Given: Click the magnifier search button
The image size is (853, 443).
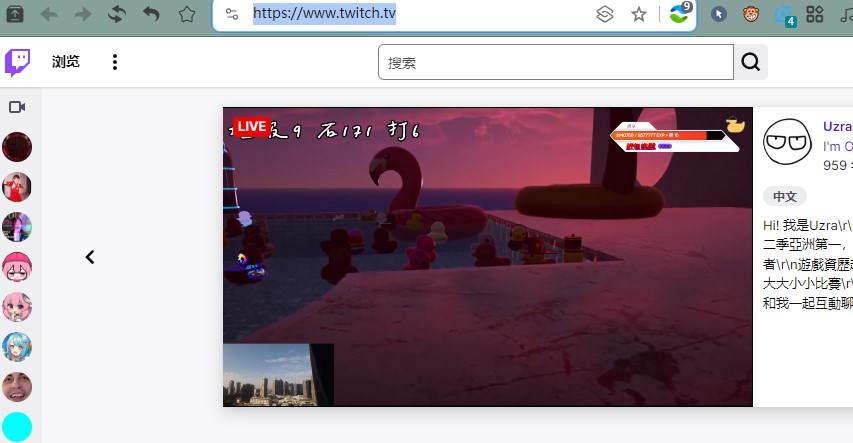Looking at the screenshot, I should pyautogui.click(x=751, y=63).
